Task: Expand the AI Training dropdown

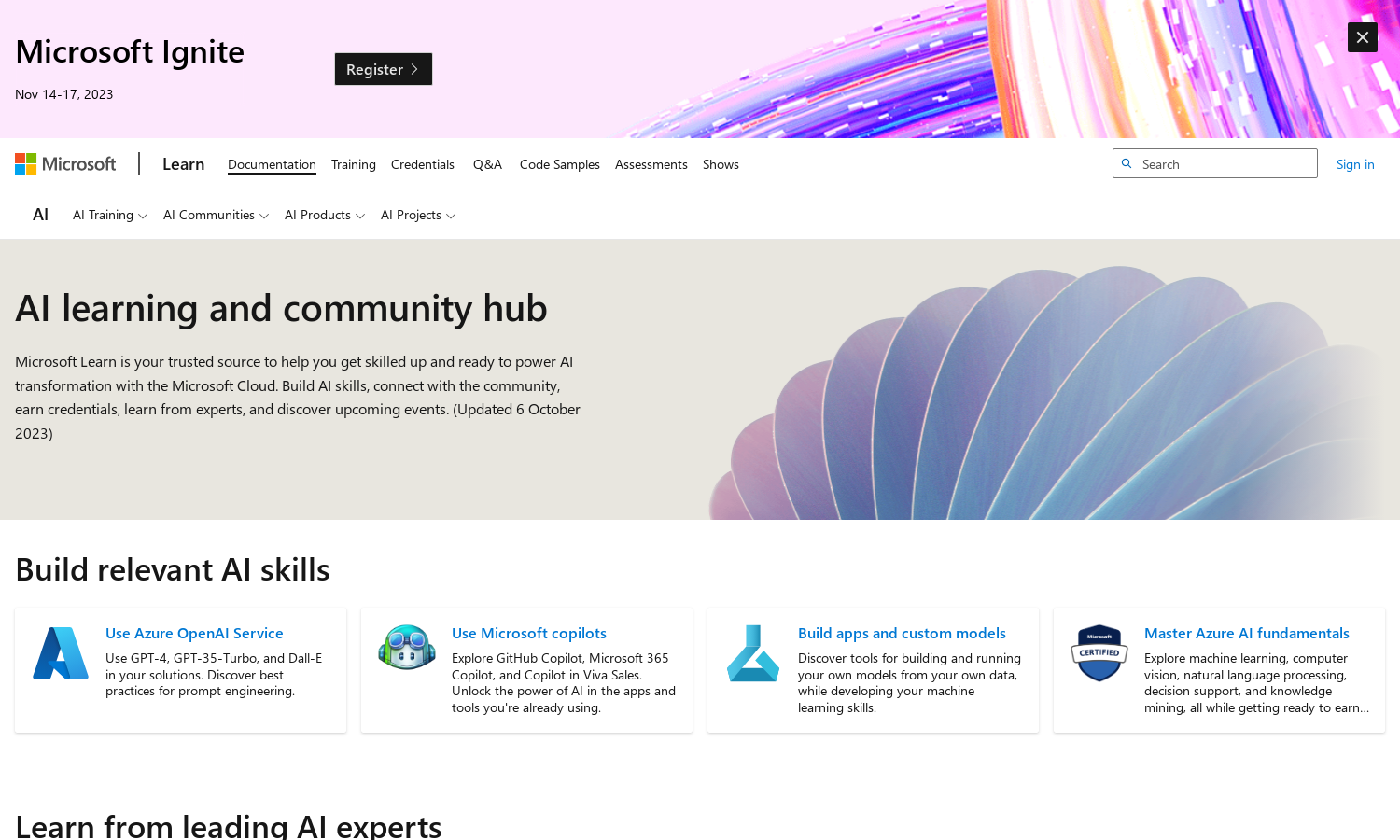Action: [110, 216]
